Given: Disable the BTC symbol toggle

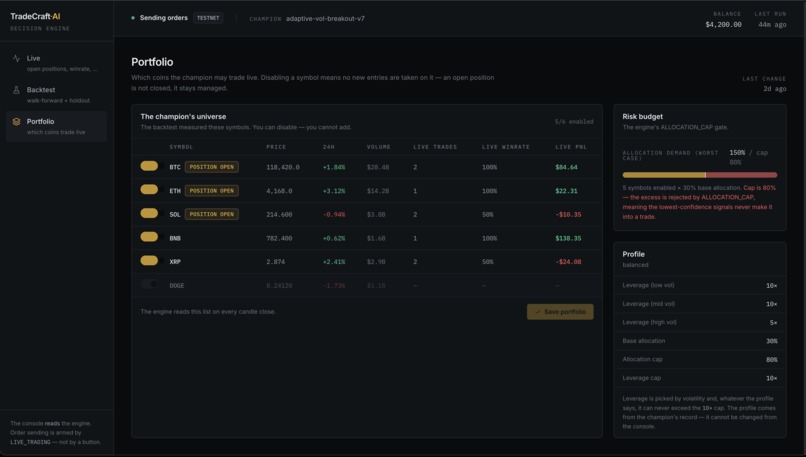Looking at the screenshot, I should pyautogui.click(x=150, y=166).
